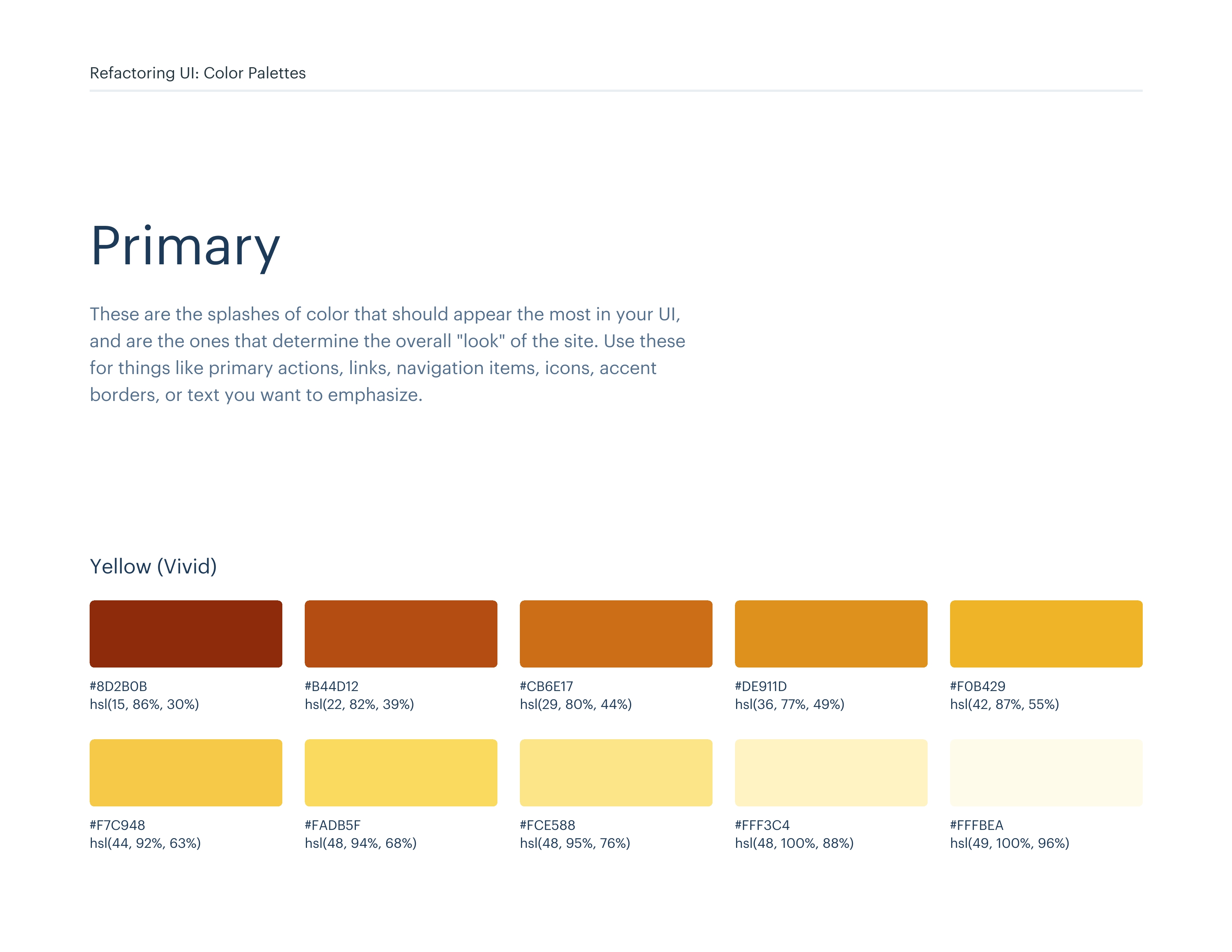
Task: Pick the #CB6E17 orange swatch
Action: (615, 633)
